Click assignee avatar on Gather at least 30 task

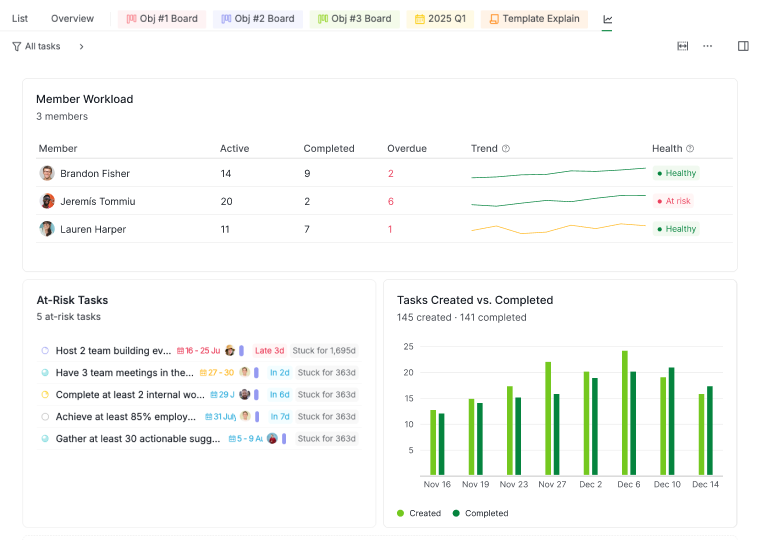[x=272, y=439]
